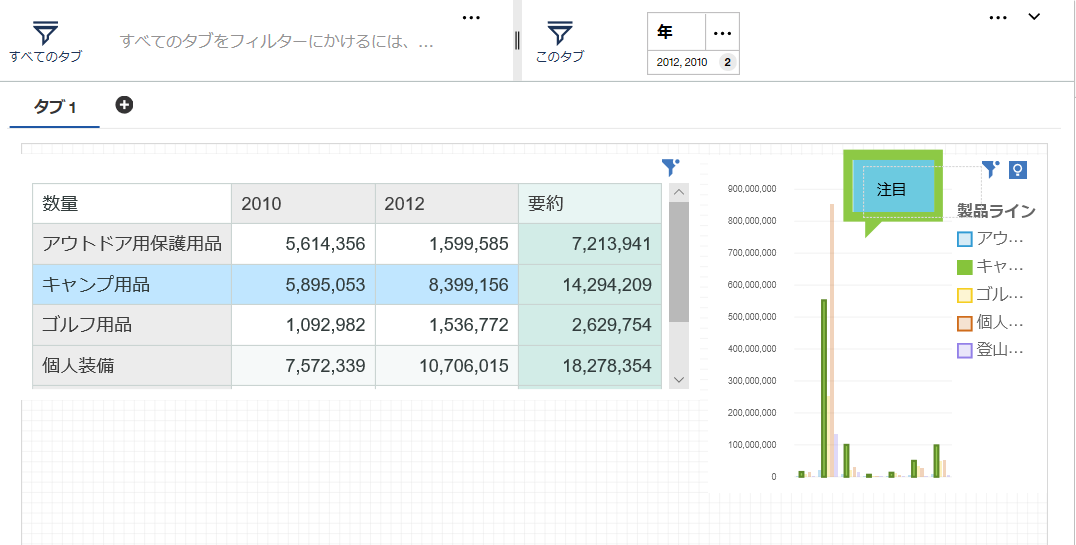Open the 年 filter ellipsis menu
This screenshot has width=1076, height=545.
[x=723, y=33]
